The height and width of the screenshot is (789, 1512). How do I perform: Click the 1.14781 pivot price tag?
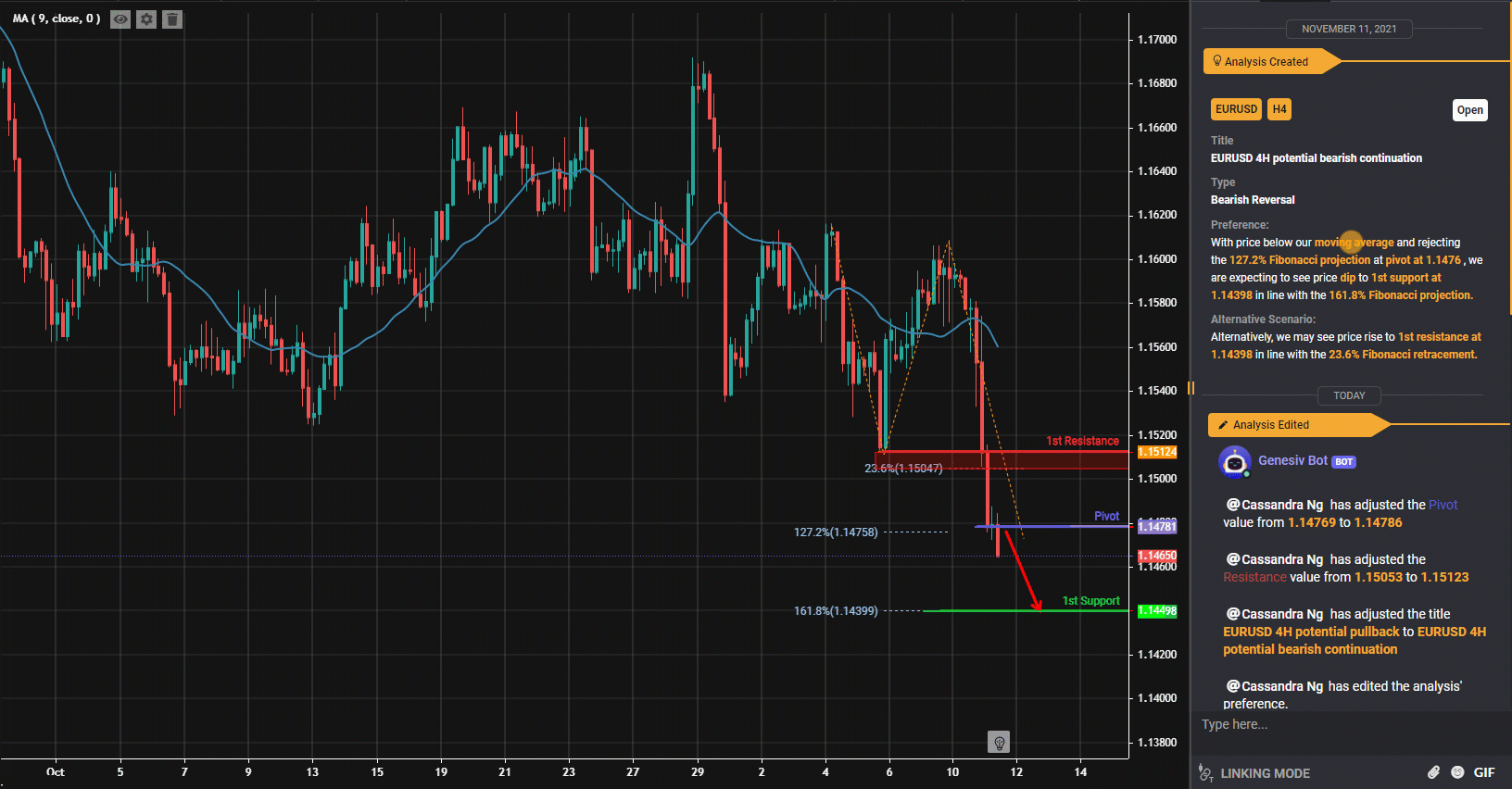(x=1157, y=527)
